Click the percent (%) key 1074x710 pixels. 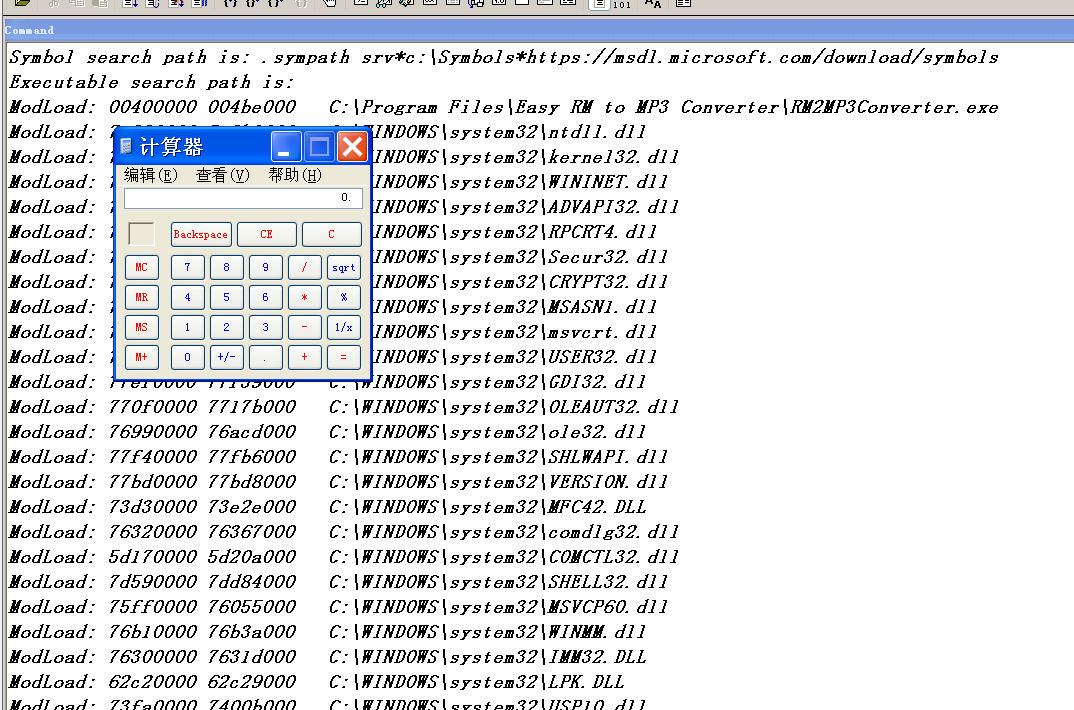pos(344,297)
